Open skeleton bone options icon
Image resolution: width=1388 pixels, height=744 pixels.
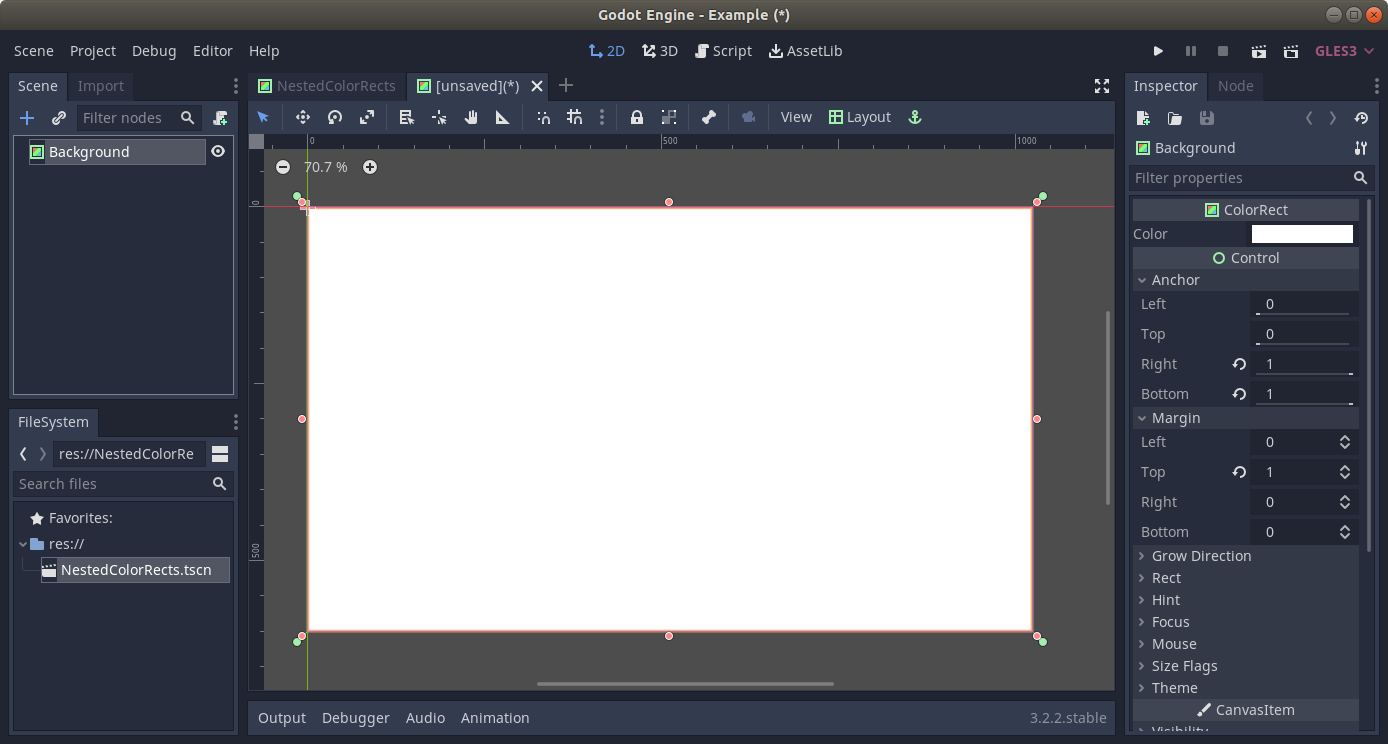coord(709,117)
